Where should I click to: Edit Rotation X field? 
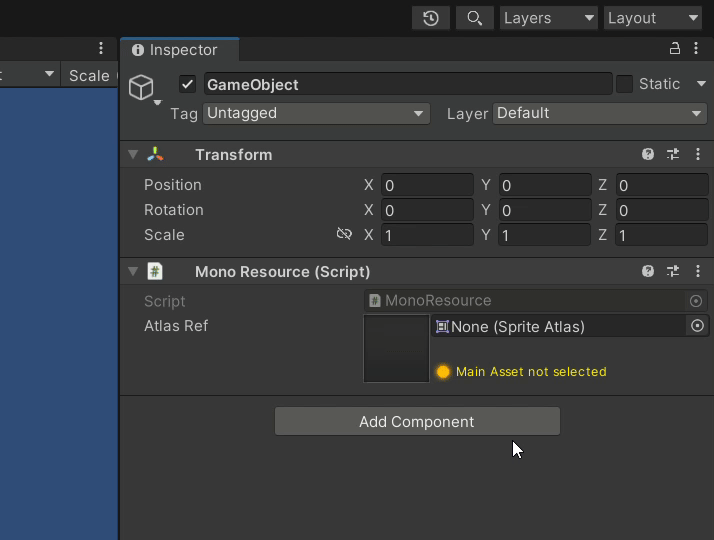click(x=427, y=210)
